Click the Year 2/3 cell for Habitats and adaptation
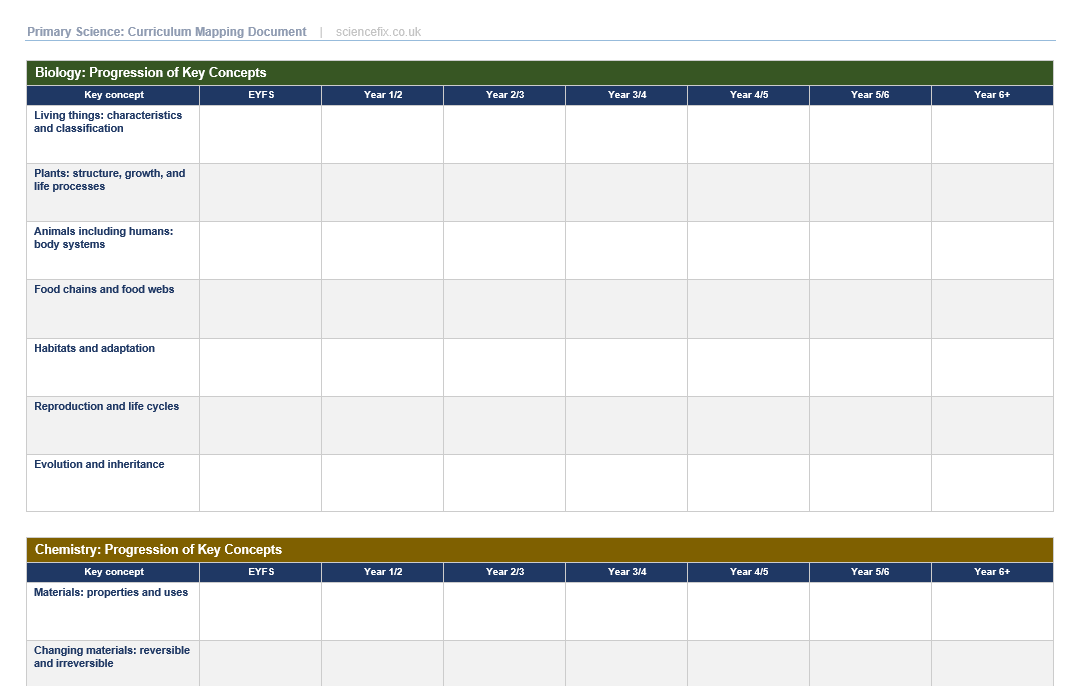The image size is (1078, 686). pyautogui.click(x=504, y=367)
